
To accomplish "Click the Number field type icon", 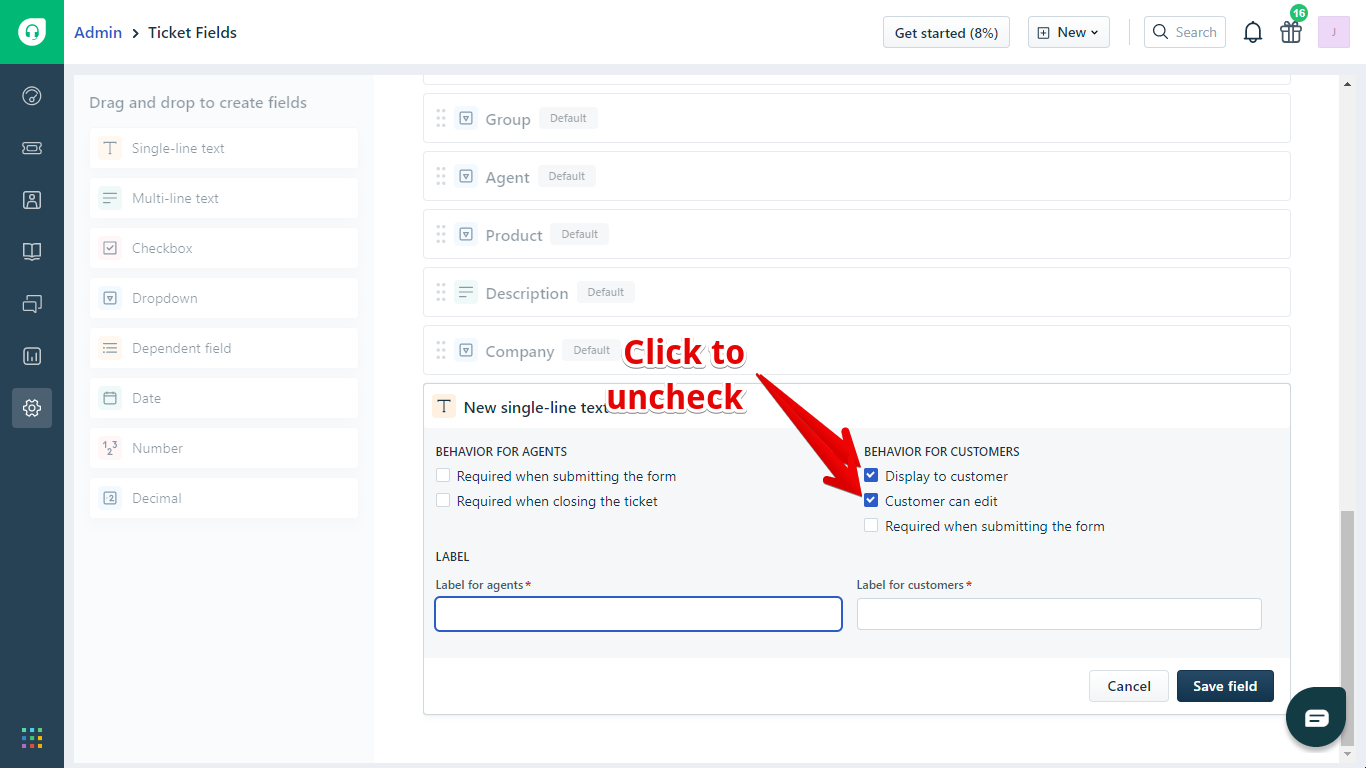I will [x=110, y=448].
